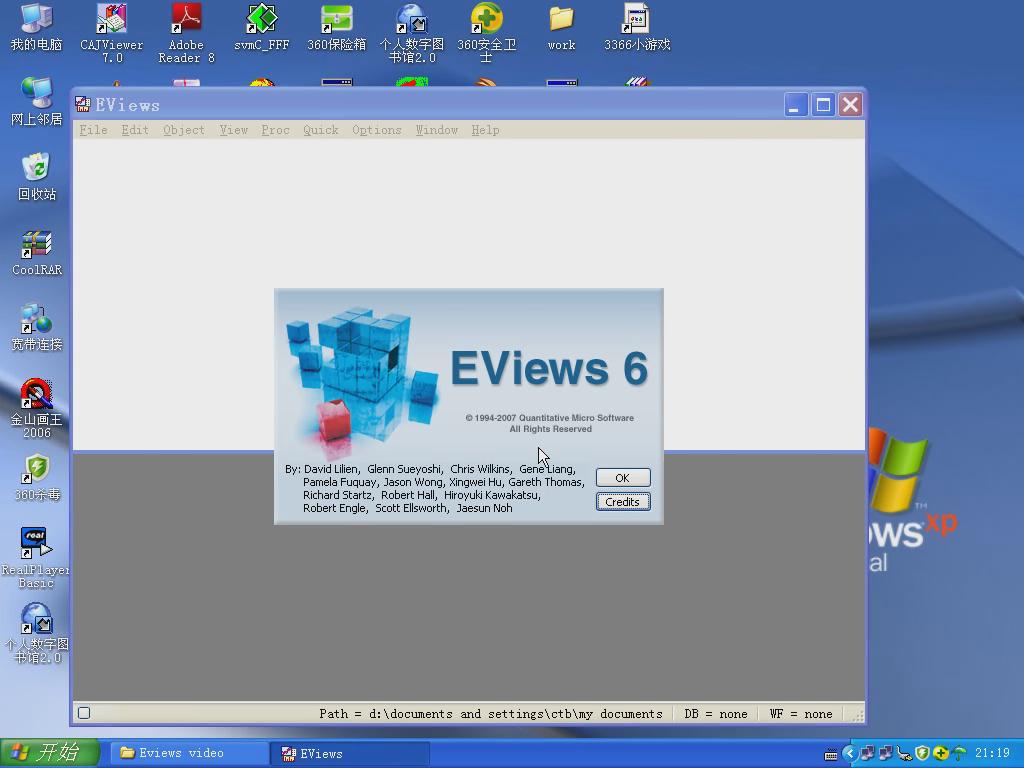
Task: Open the 宽带连接 broadband connection
Action: point(37,327)
